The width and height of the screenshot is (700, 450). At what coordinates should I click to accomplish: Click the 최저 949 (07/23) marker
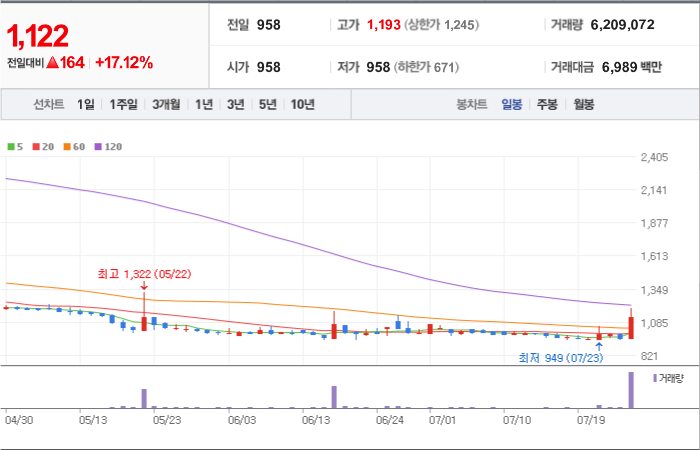[x=561, y=358]
